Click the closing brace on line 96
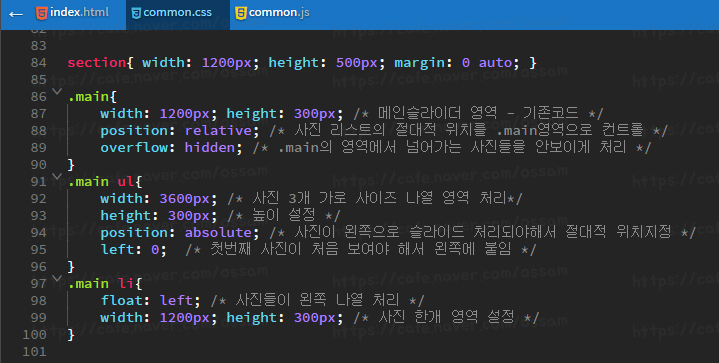 71,266
